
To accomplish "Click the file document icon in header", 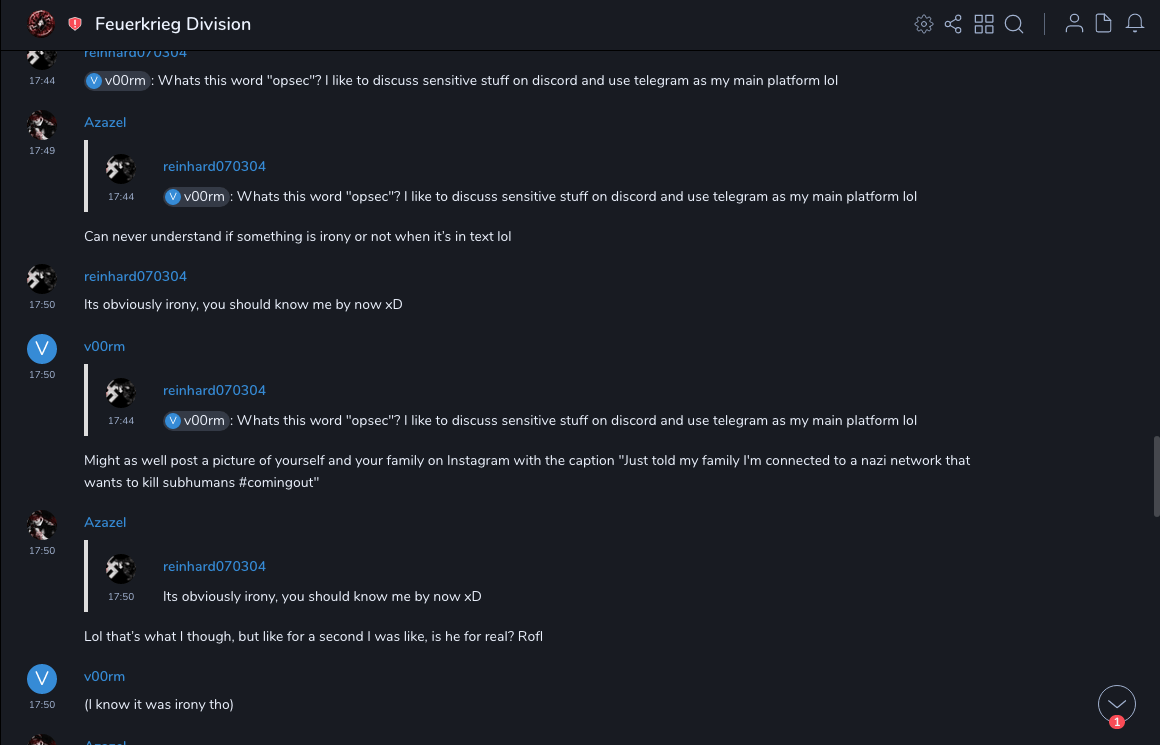I will 1104,24.
